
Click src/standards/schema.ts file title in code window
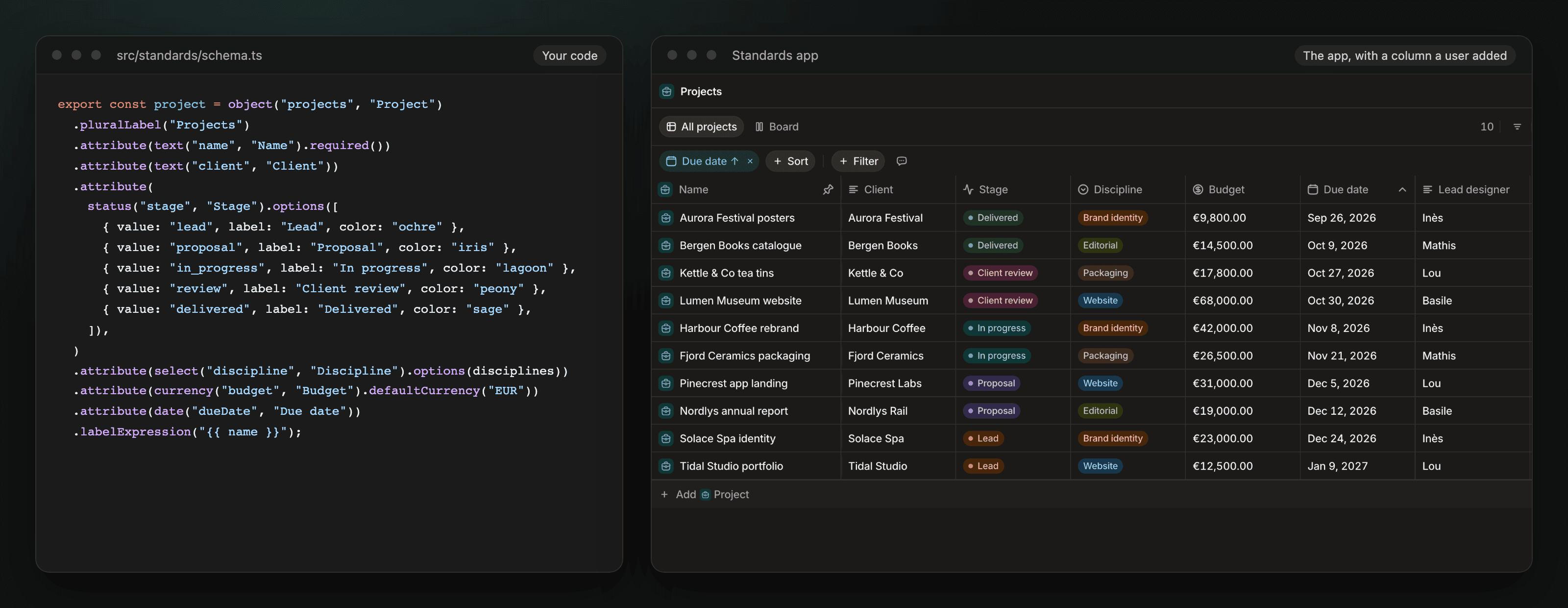(x=189, y=55)
